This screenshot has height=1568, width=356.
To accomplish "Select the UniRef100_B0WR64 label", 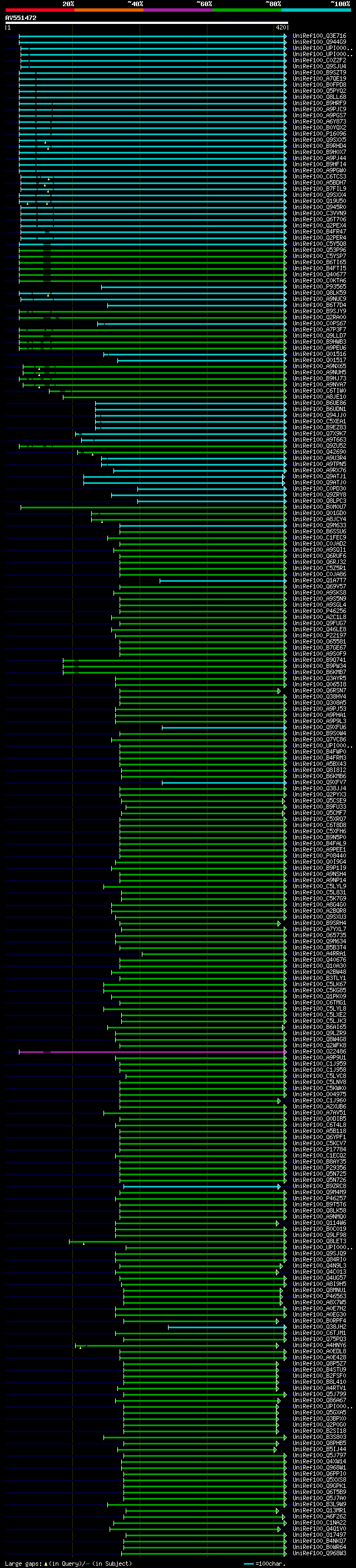I will coord(319,1547).
